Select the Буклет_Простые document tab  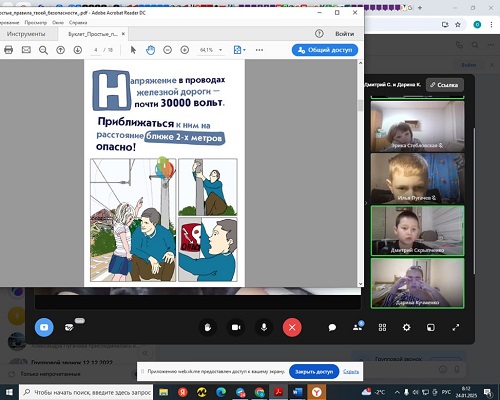coord(93,34)
